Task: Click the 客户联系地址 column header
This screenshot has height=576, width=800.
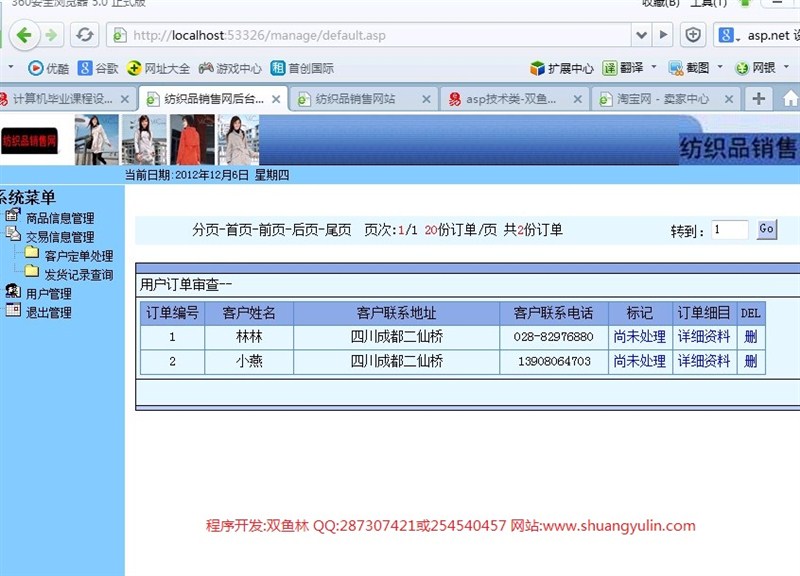Action: (x=396, y=313)
